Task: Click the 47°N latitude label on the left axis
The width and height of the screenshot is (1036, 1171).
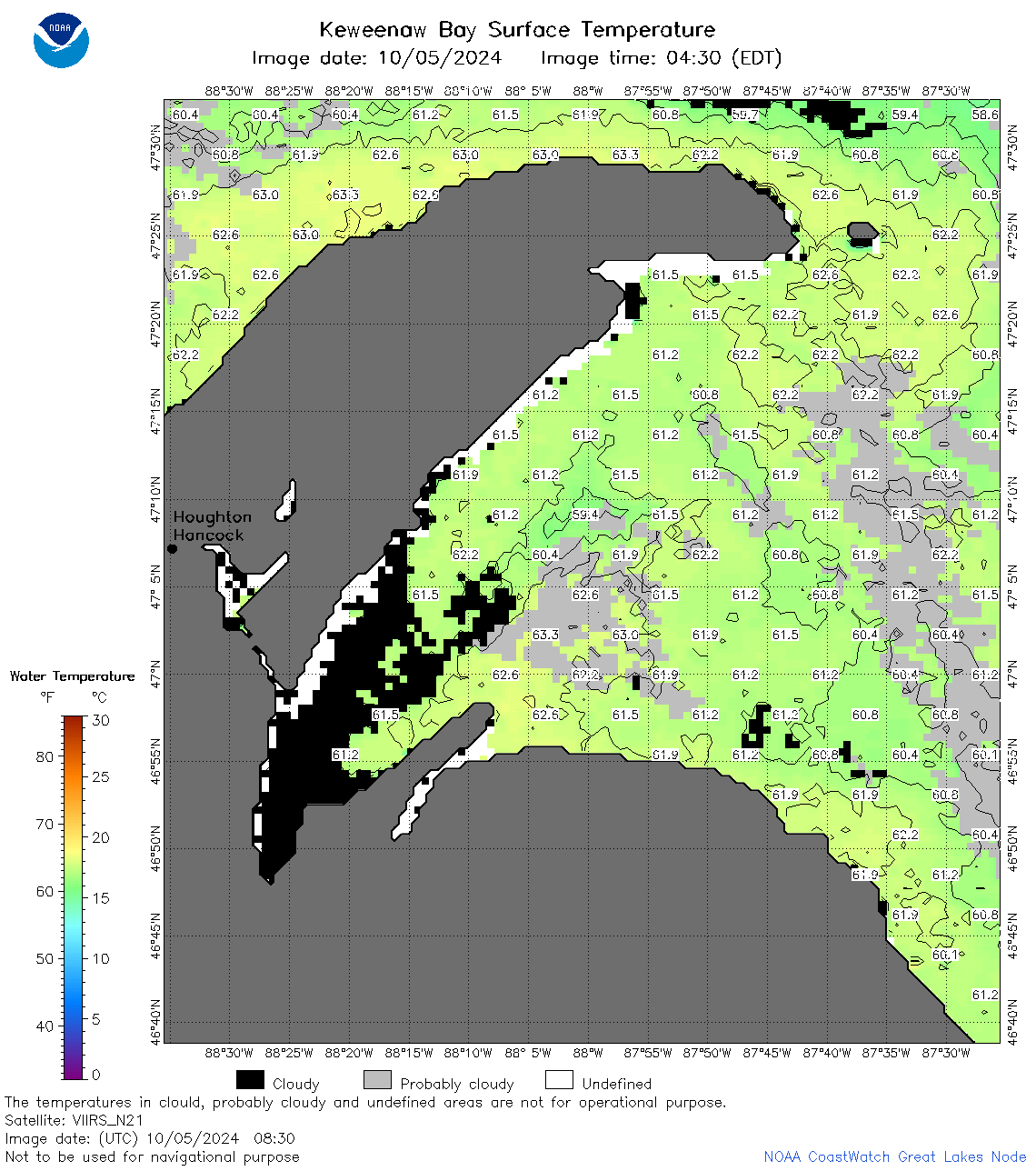Action: click(155, 676)
